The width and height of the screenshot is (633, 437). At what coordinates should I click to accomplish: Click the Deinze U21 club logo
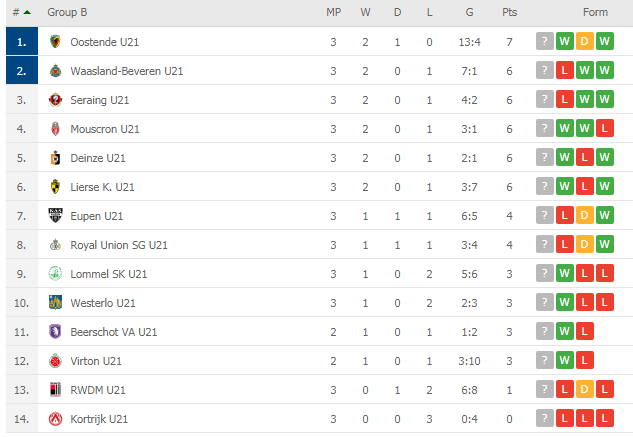[x=55, y=158]
